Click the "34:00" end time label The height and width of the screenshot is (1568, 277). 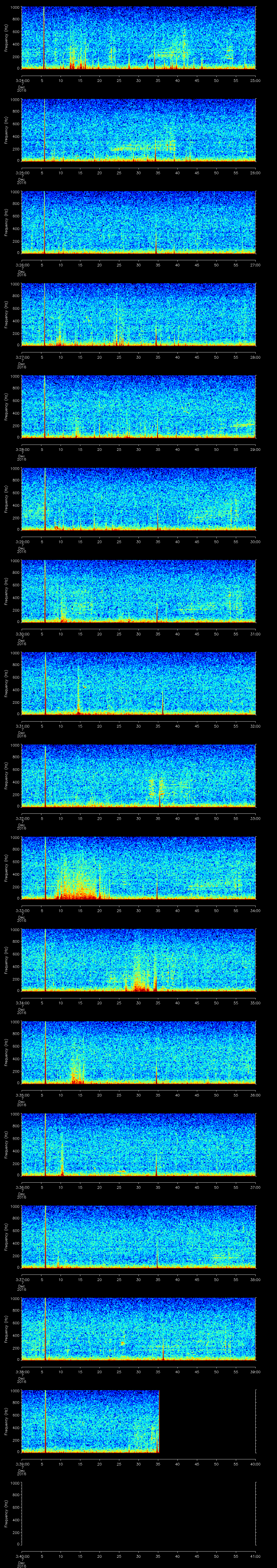point(255,910)
